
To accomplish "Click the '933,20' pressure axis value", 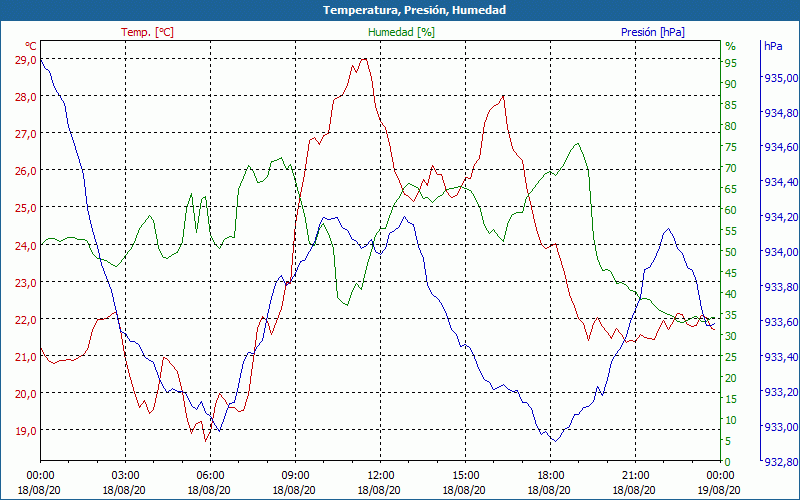I will pyautogui.click(x=779, y=392).
